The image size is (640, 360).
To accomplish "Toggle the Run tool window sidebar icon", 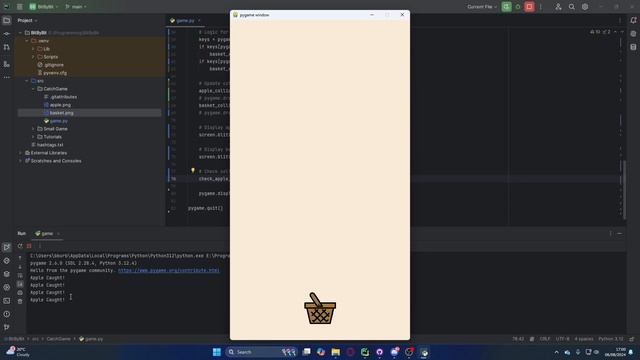I will 7,247.
